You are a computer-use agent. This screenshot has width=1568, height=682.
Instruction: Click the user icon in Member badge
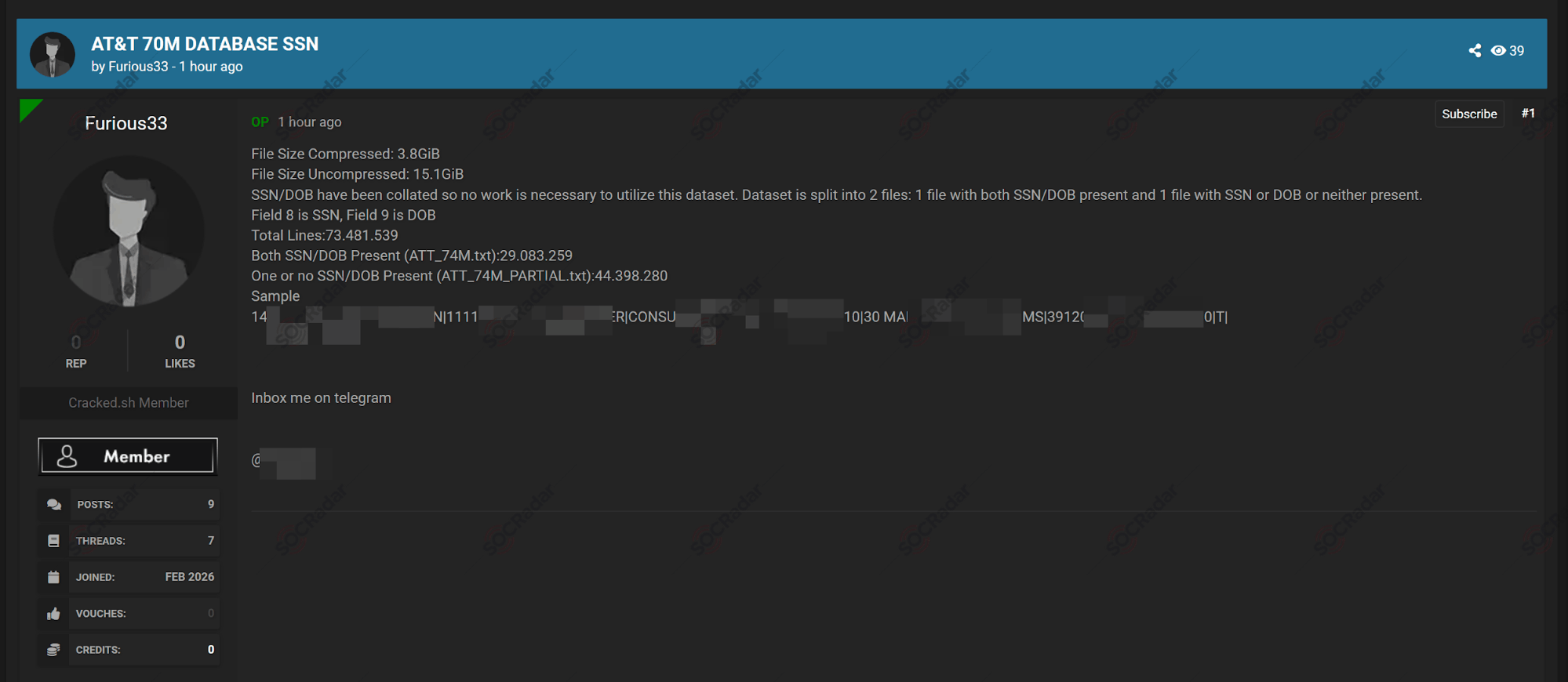click(67, 456)
